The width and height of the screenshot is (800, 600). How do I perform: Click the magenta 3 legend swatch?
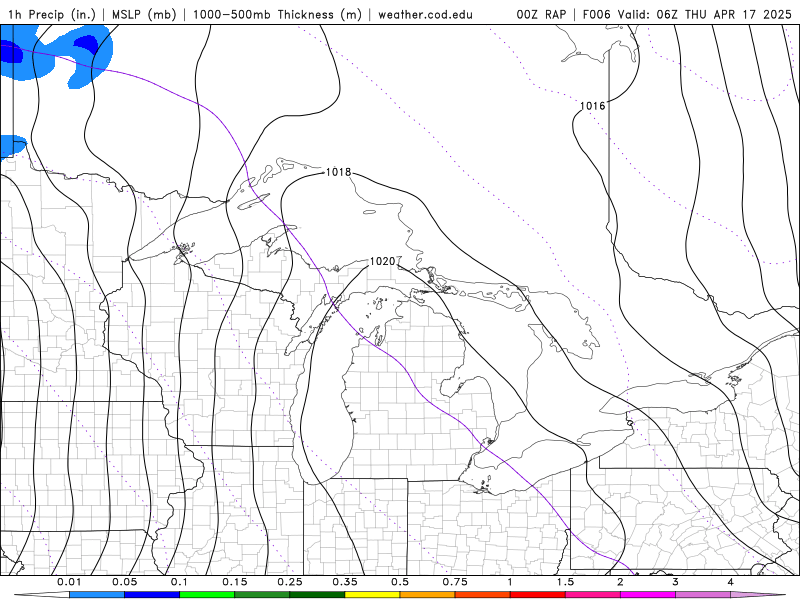[648, 595]
